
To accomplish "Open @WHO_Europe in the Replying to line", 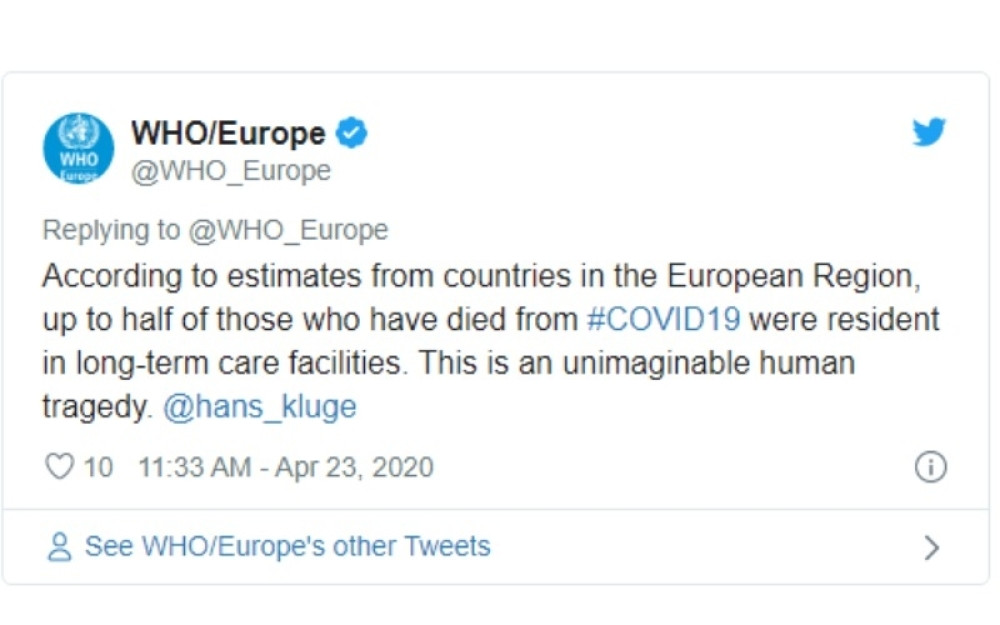I will click(287, 230).
